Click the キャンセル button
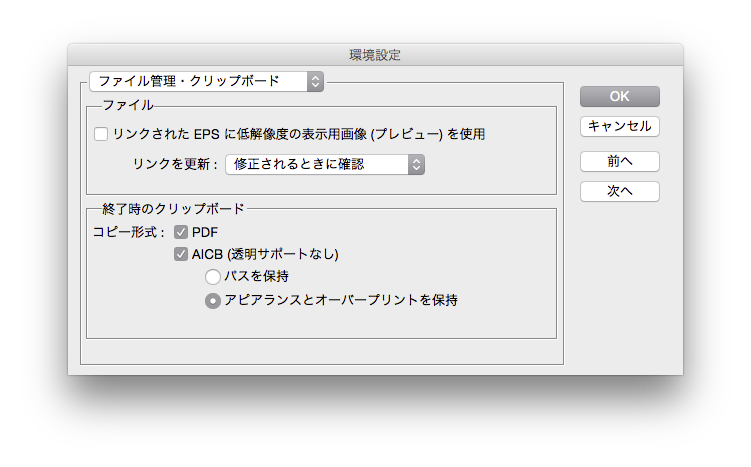The height and width of the screenshot is (467, 751). (619, 126)
